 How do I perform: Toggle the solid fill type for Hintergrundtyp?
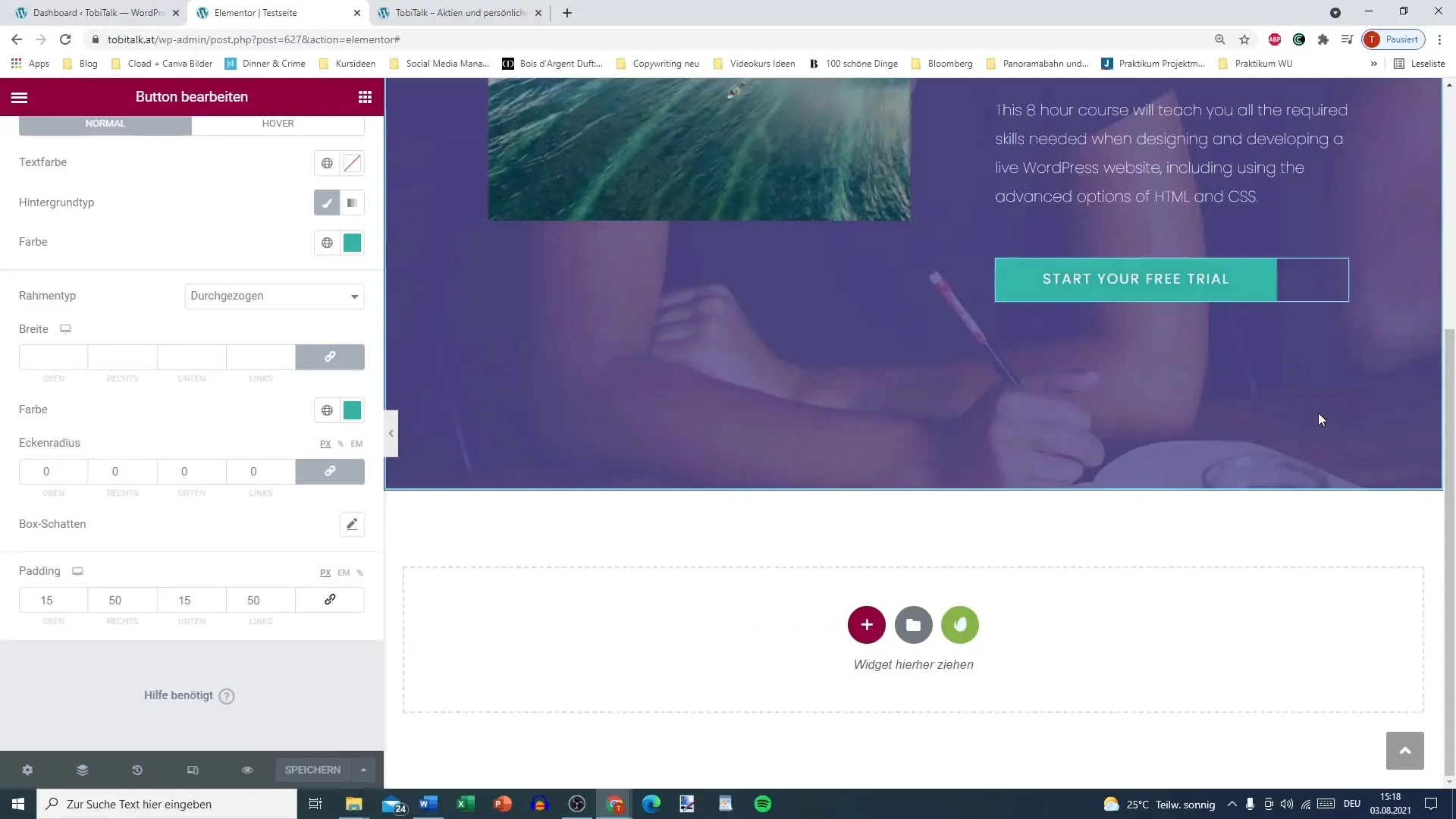[327, 203]
